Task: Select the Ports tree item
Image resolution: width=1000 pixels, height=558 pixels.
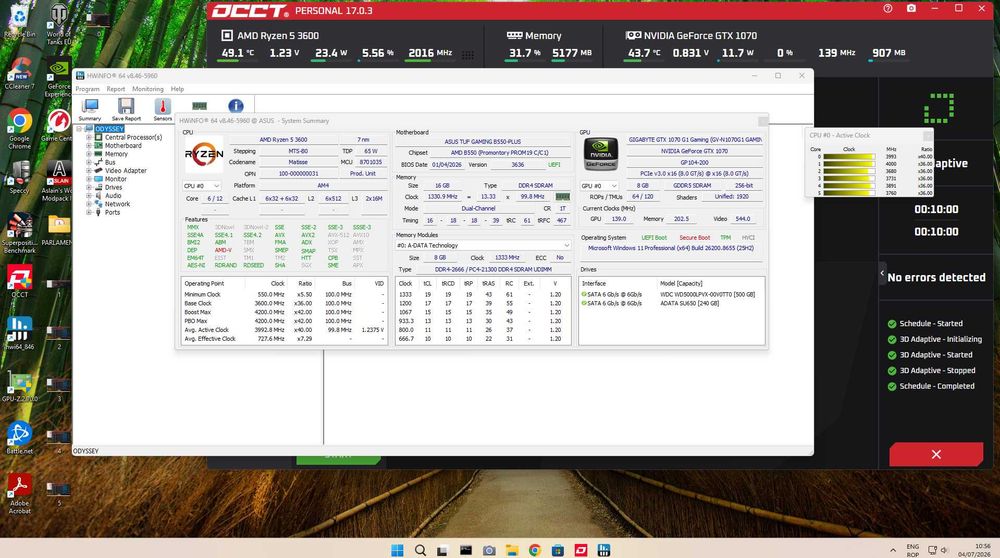Action: [x=112, y=212]
